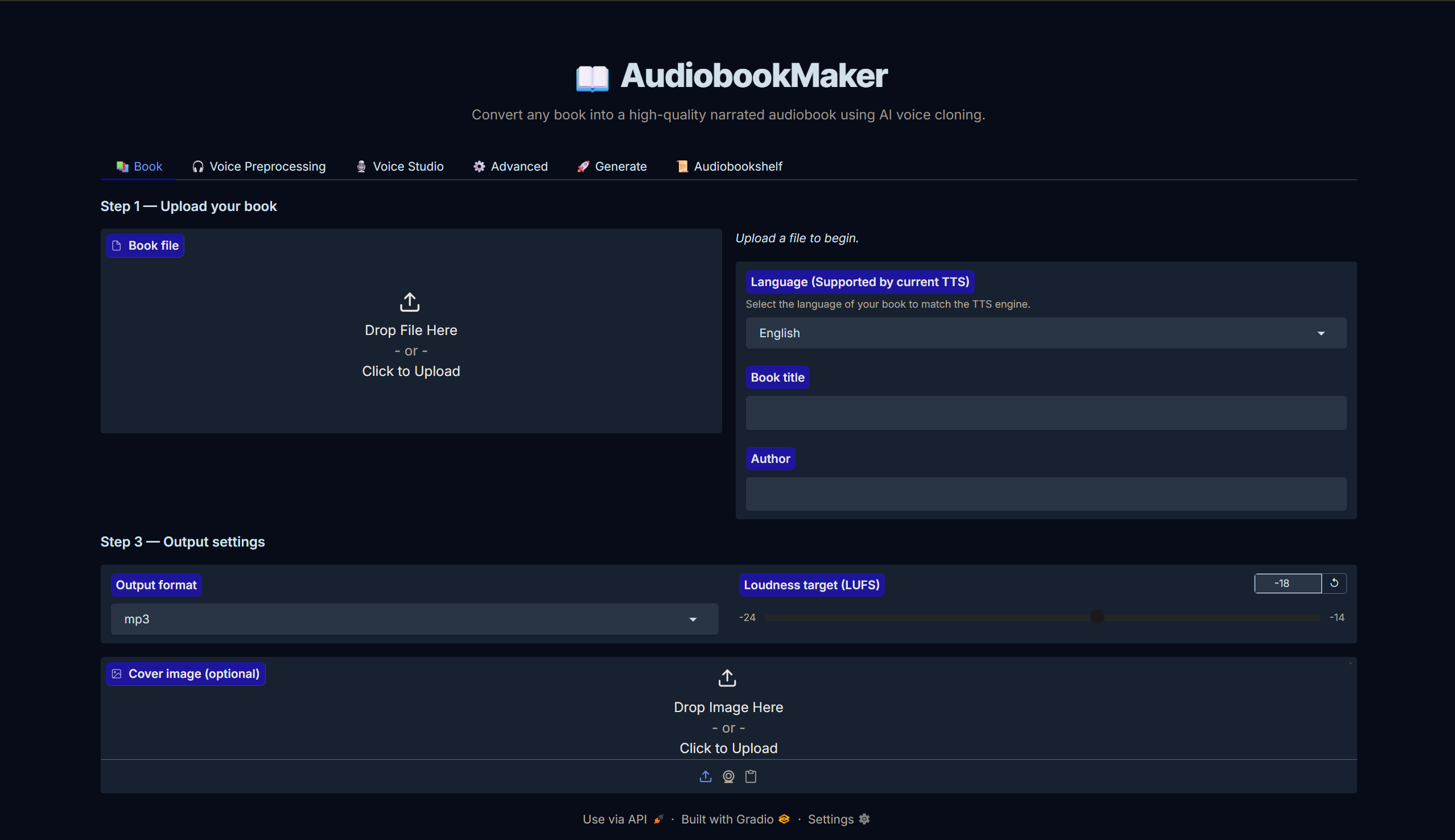
Task: Select the upload source icon below cover image
Action: click(705, 776)
